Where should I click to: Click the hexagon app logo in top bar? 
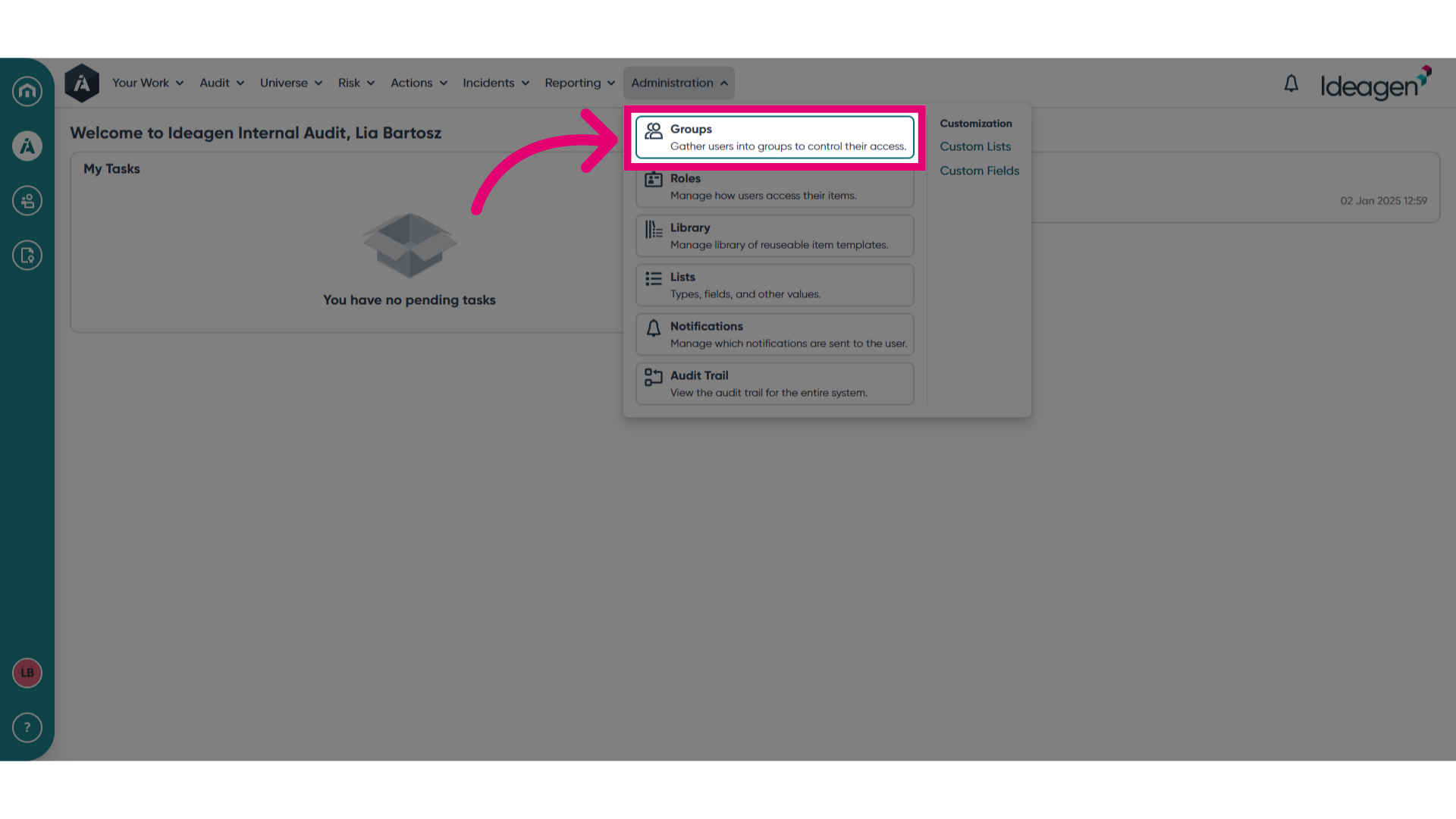(x=82, y=83)
